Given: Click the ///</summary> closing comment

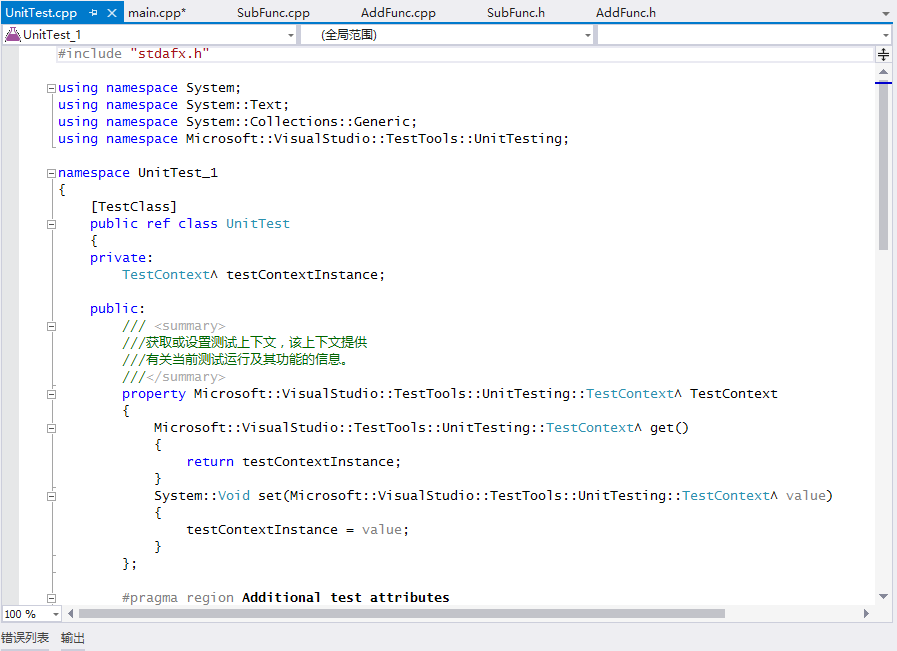Looking at the screenshot, I should pyautogui.click(x=173, y=377).
